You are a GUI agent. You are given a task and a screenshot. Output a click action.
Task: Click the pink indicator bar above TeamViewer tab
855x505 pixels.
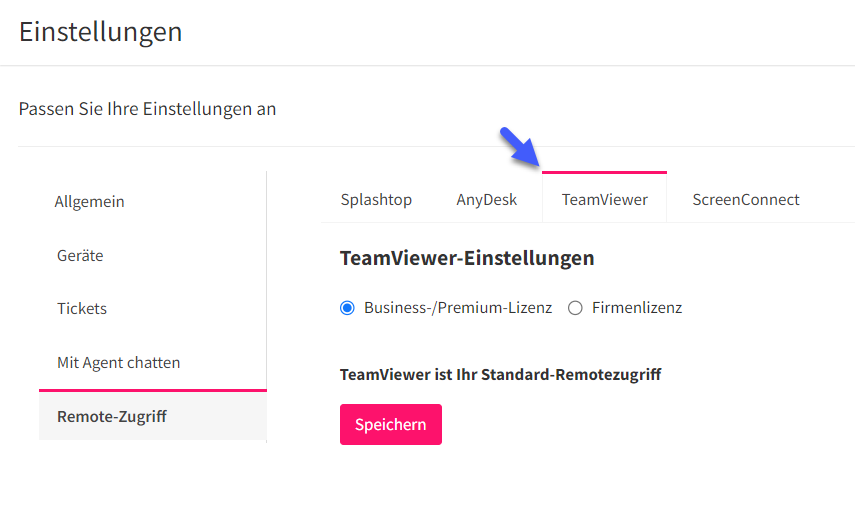point(604,172)
